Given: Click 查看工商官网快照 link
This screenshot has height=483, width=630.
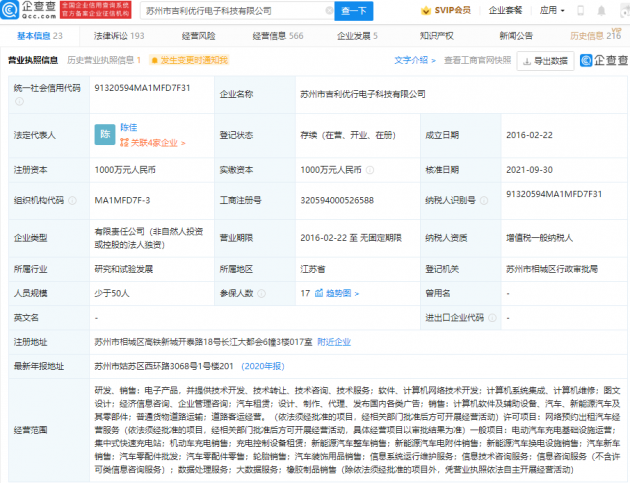Looking at the screenshot, I should (477, 60).
